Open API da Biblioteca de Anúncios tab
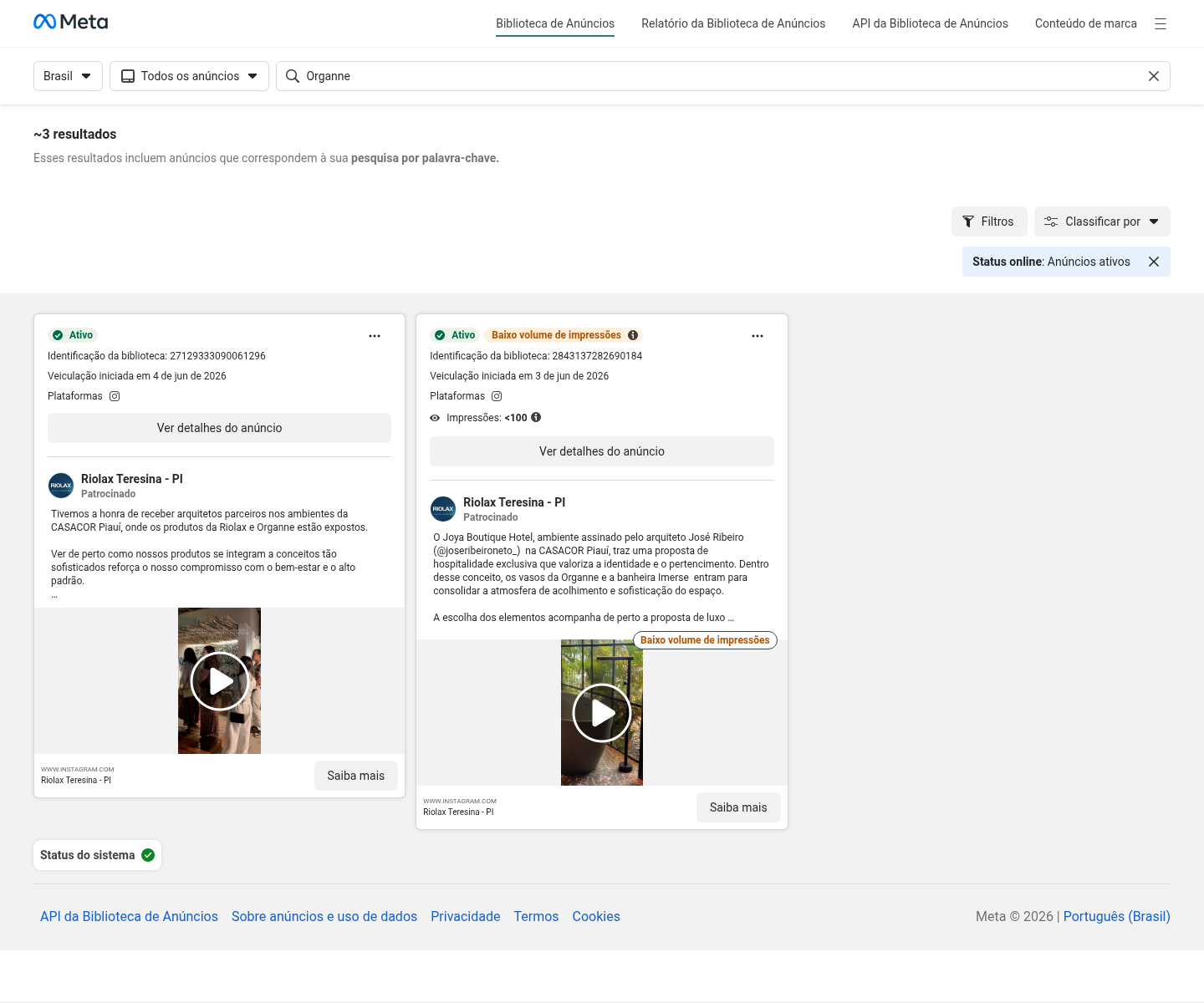1204x1003 pixels. click(x=930, y=23)
